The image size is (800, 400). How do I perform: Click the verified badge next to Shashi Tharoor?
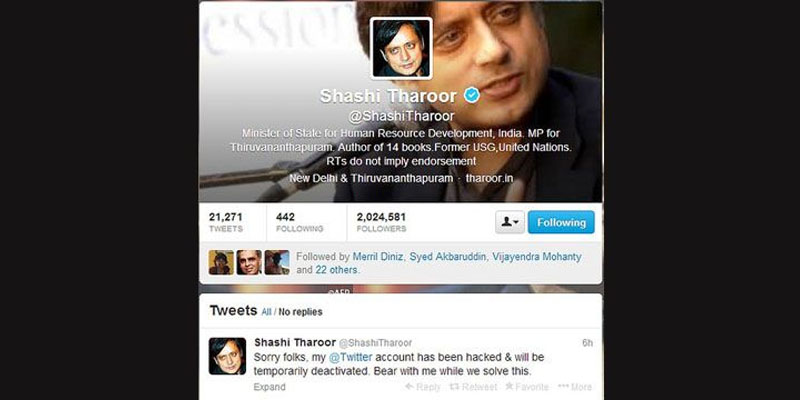[x=471, y=95]
